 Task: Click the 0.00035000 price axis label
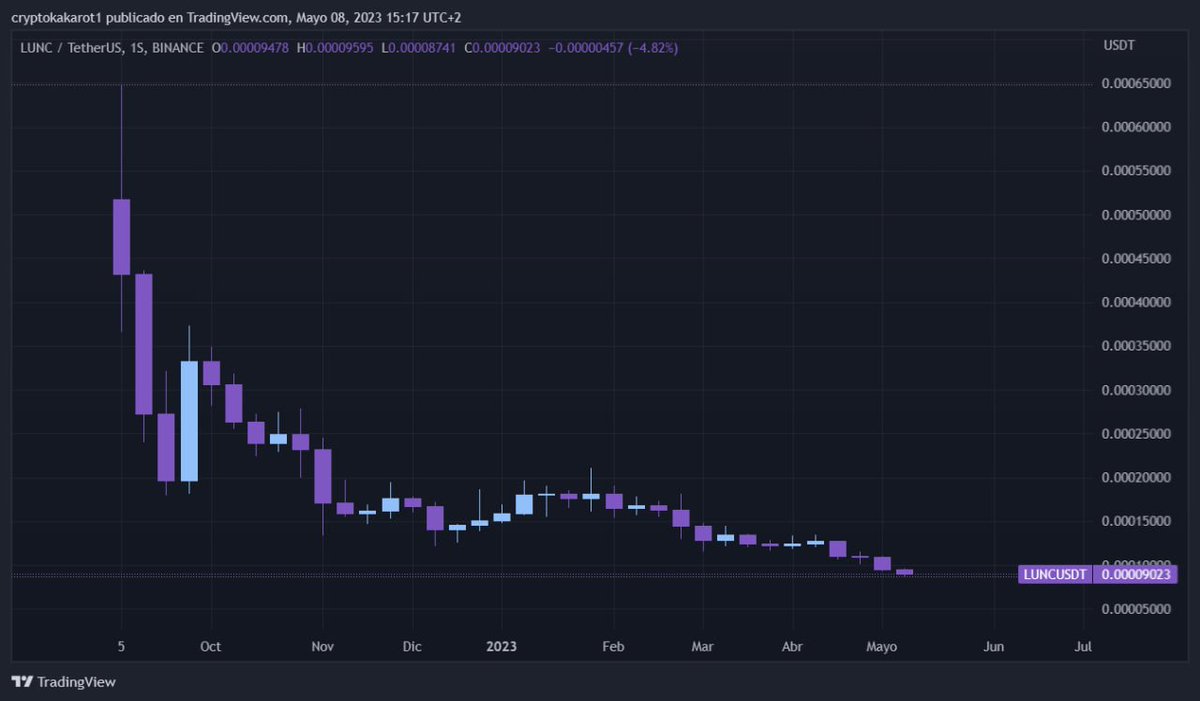click(x=1137, y=346)
